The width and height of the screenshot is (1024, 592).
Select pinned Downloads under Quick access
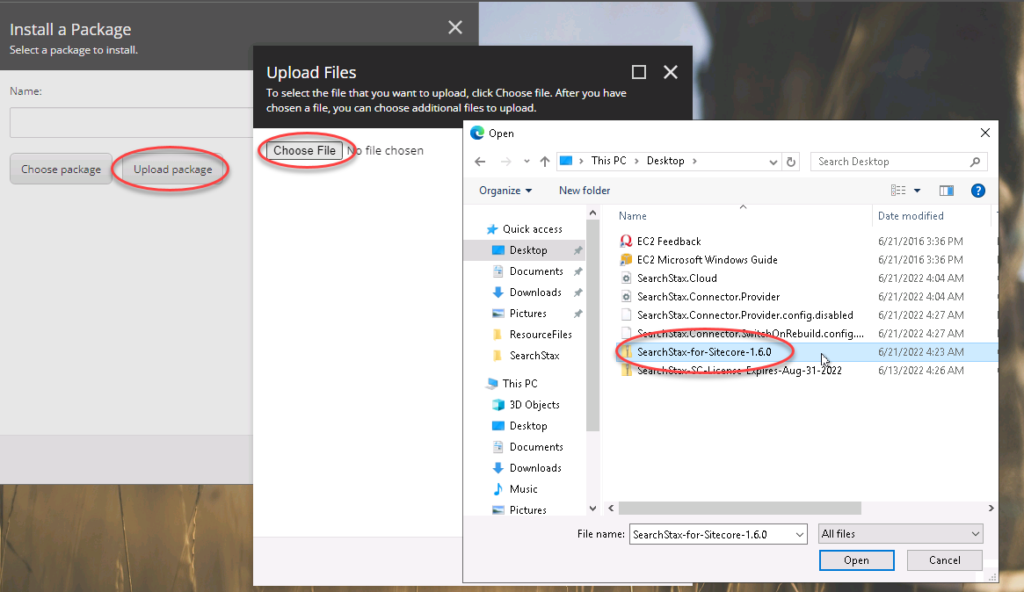526,292
